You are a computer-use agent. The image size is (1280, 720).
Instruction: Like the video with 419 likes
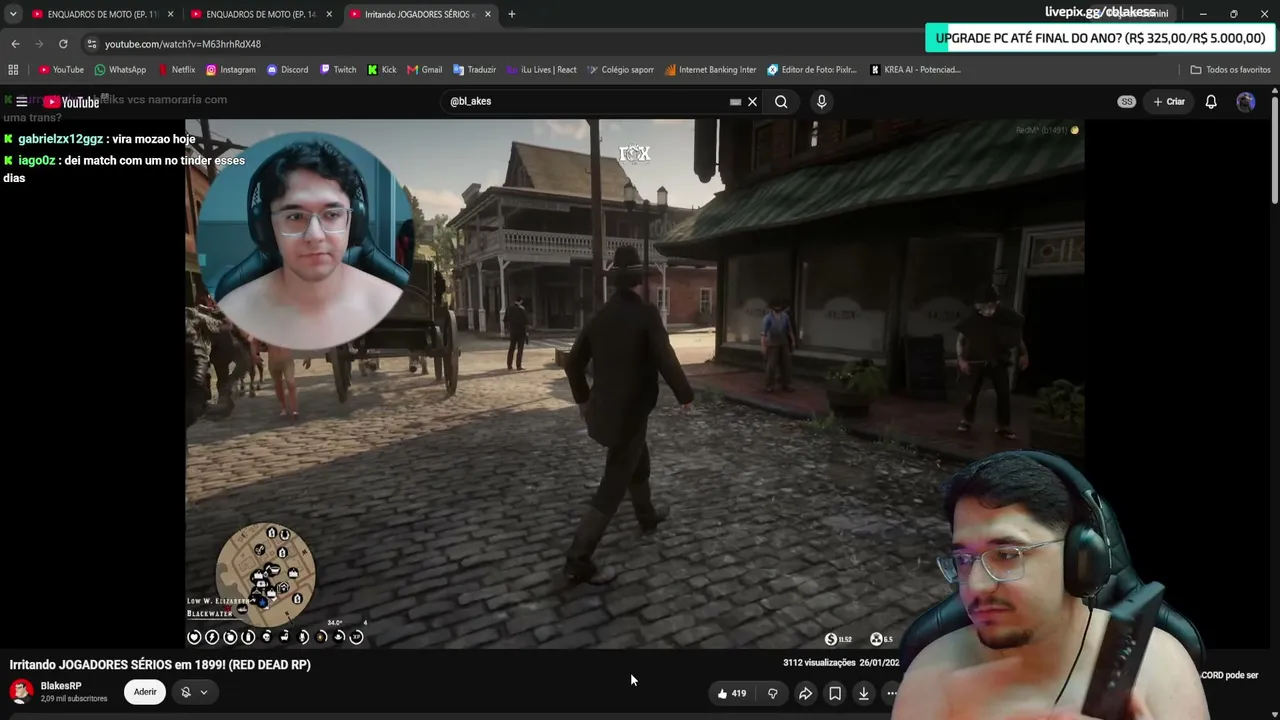(731, 693)
